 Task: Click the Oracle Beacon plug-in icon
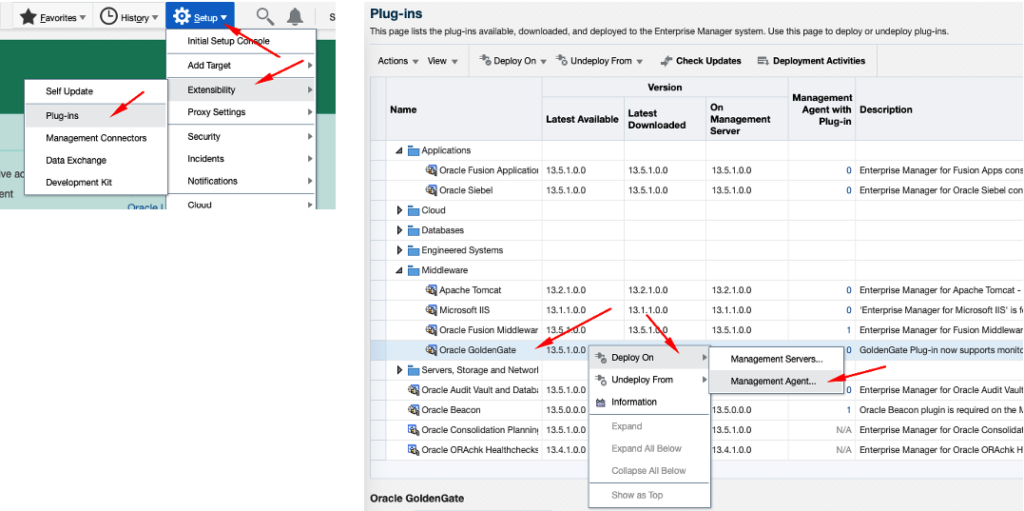click(413, 410)
